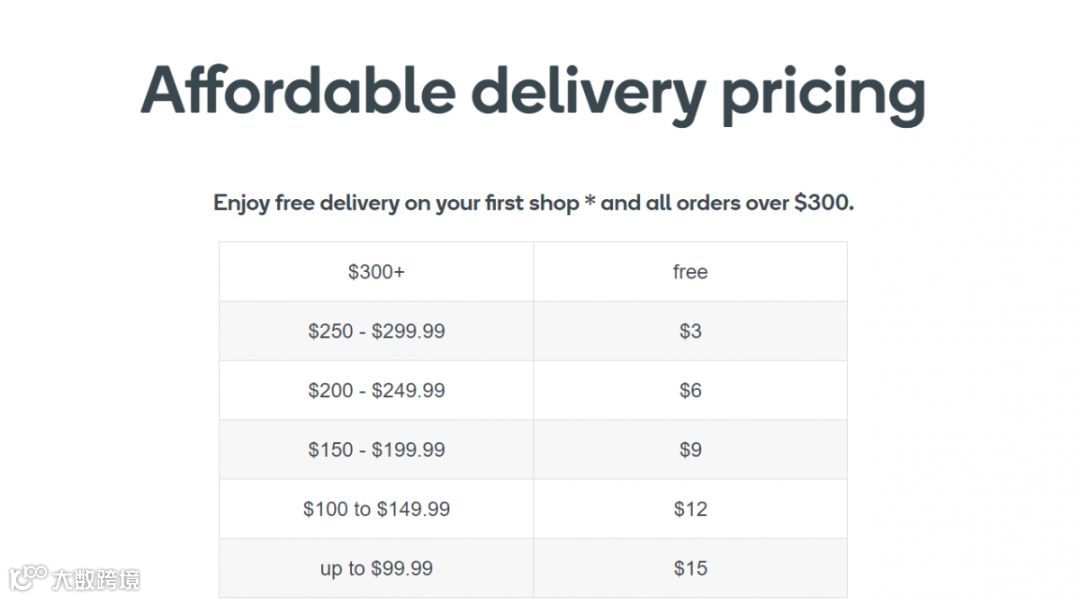
Task: Click the $6 delivery fee cell
Action: pyautogui.click(x=690, y=390)
